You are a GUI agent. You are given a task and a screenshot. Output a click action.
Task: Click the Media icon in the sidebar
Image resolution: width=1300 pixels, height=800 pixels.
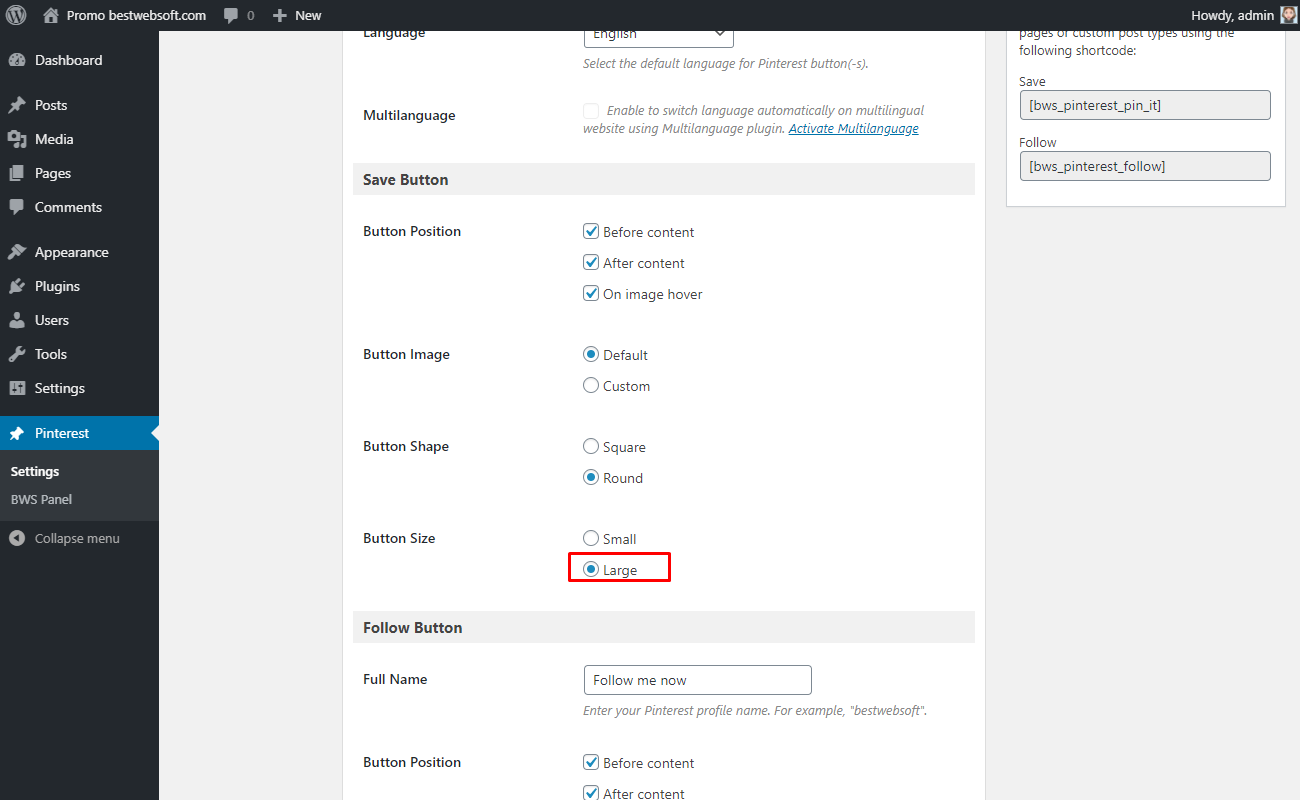pyautogui.click(x=16, y=139)
